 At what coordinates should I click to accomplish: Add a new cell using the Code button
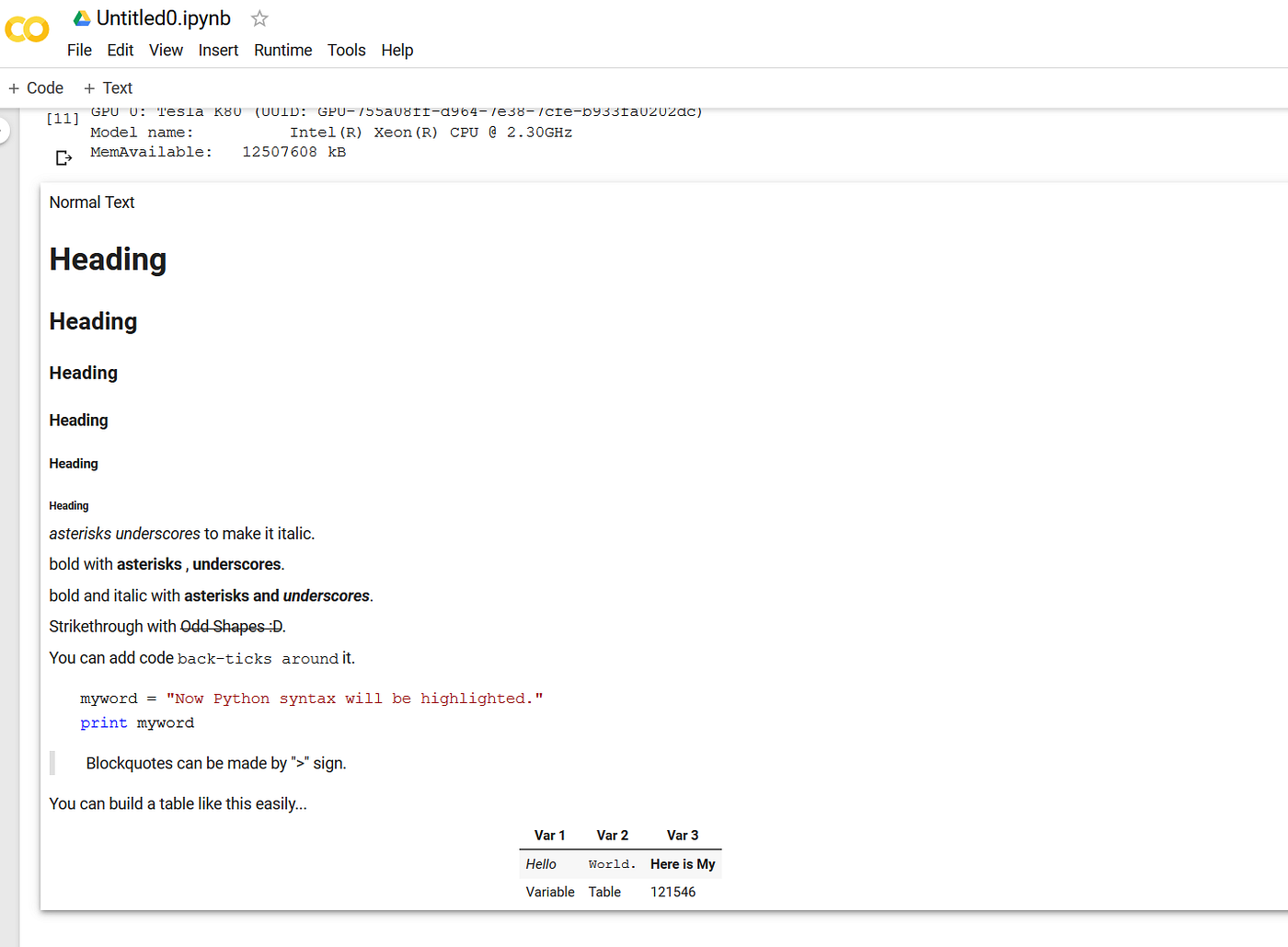point(36,87)
